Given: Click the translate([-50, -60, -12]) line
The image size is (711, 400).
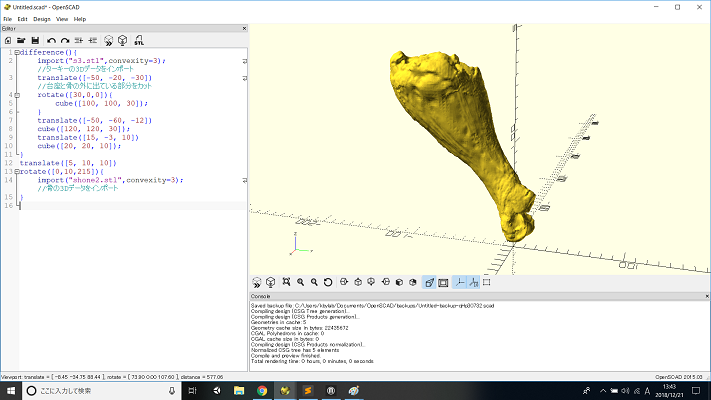Looking at the screenshot, I should pos(94,121).
